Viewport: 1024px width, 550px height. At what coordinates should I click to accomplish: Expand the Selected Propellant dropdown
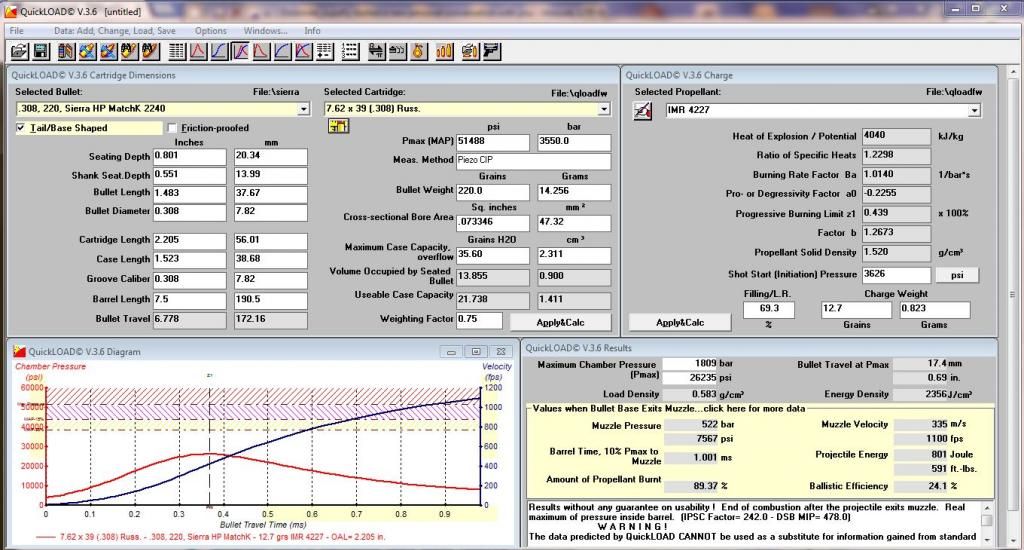click(x=974, y=110)
